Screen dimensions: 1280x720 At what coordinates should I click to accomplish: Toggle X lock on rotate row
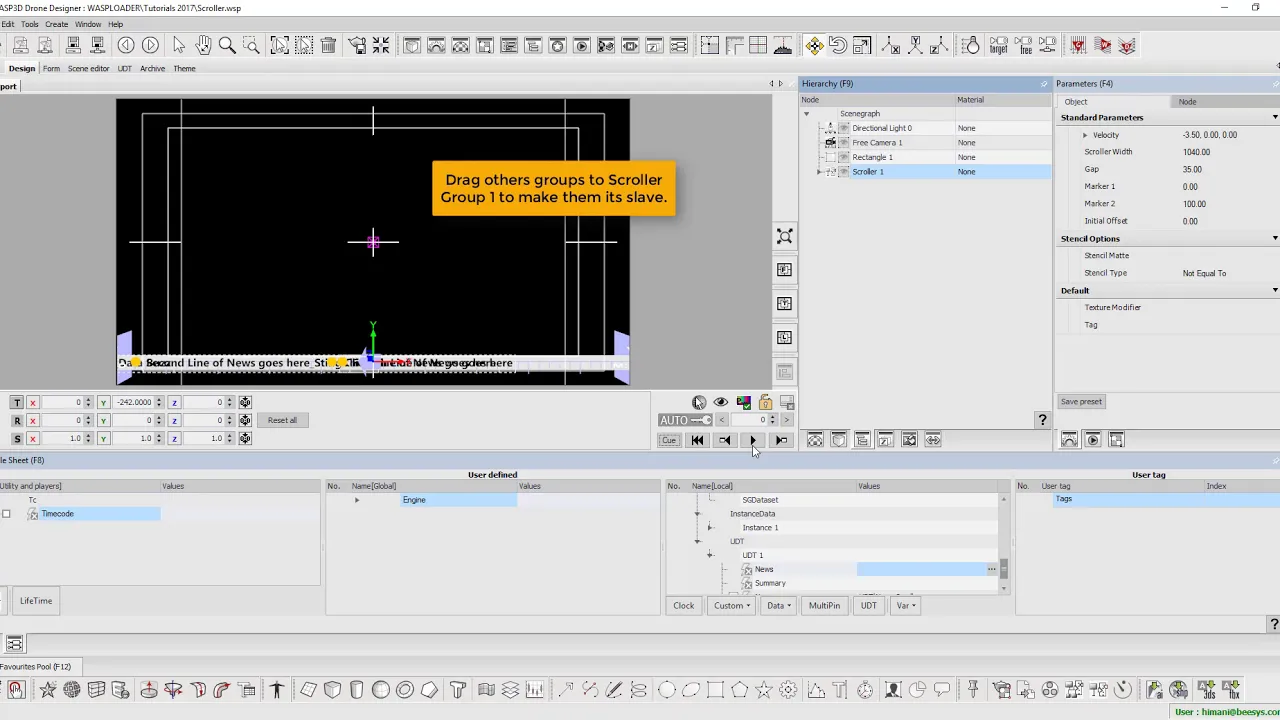pyautogui.click(x=33, y=420)
